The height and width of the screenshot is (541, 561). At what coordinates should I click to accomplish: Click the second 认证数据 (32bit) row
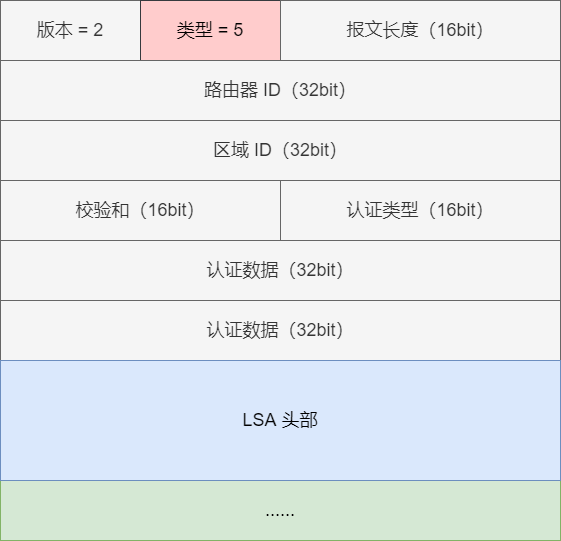[280, 331]
